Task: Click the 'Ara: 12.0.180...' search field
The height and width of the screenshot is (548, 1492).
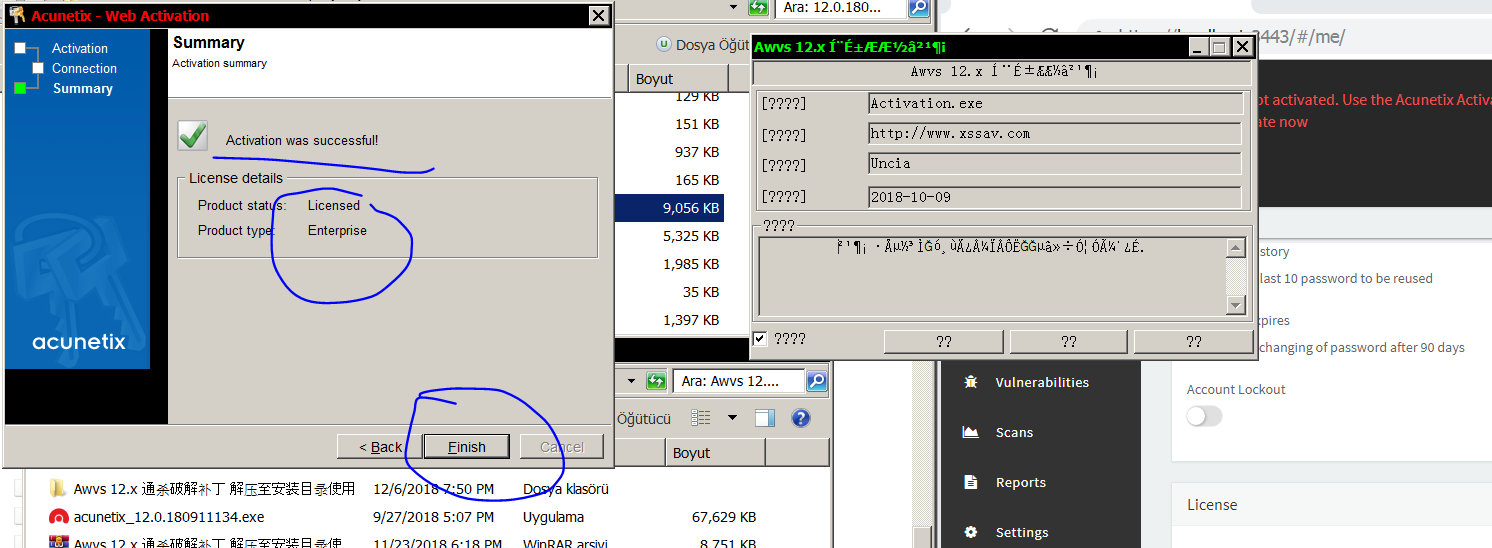Action: 840,8
